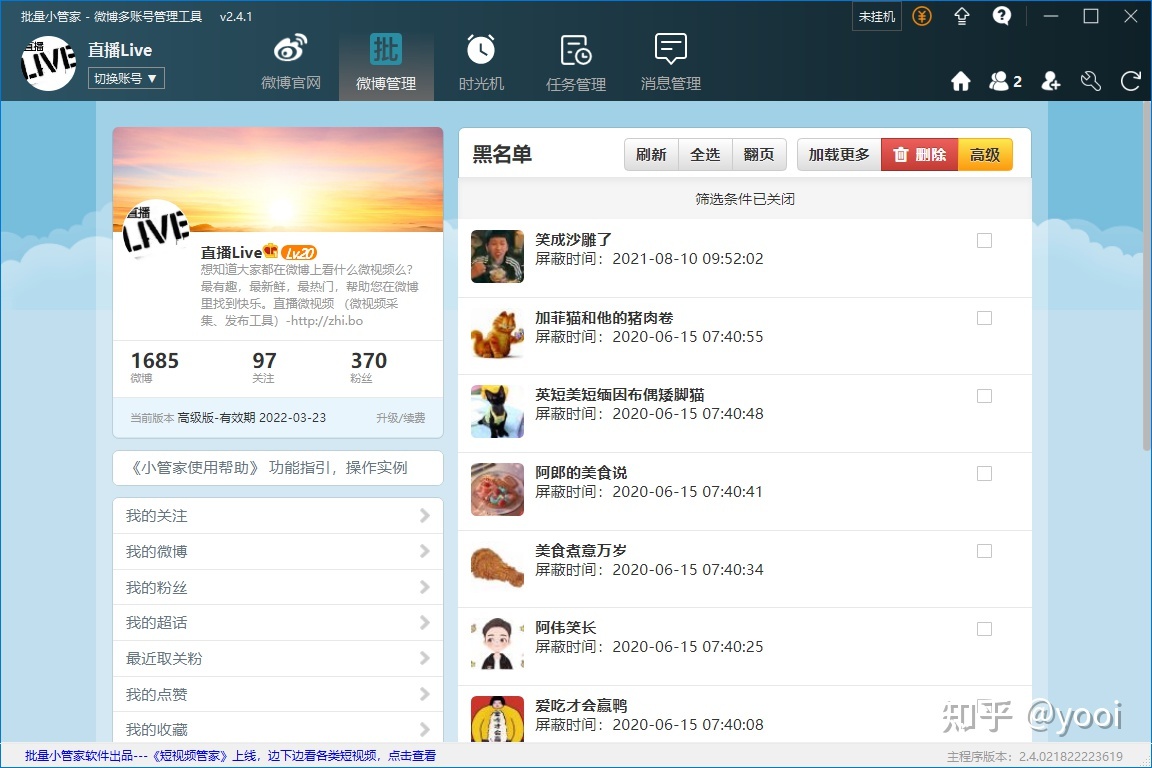Screen dimensions: 1152x768
Task: Open avatar of 阿郎的美食说
Action: 497,489
